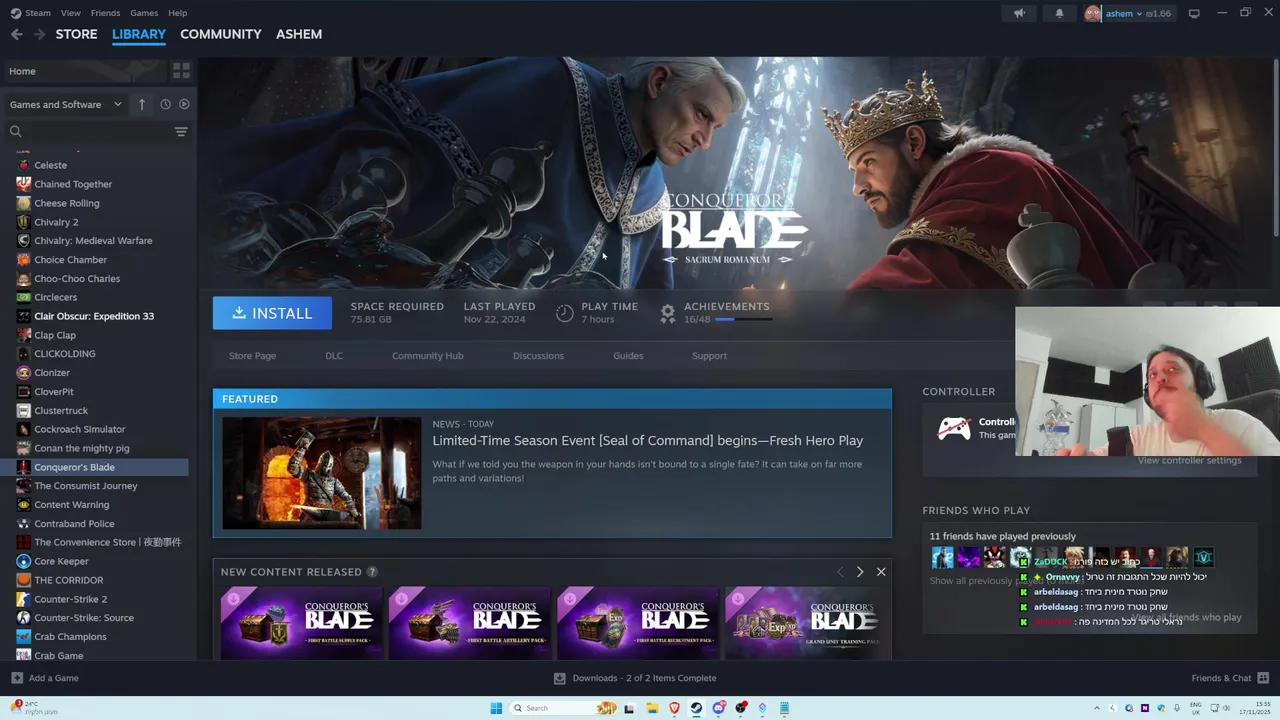Dismiss the New Content Released section
Image resolution: width=1280 pixels, height=720 pixels.
click(x=881, y=572)
